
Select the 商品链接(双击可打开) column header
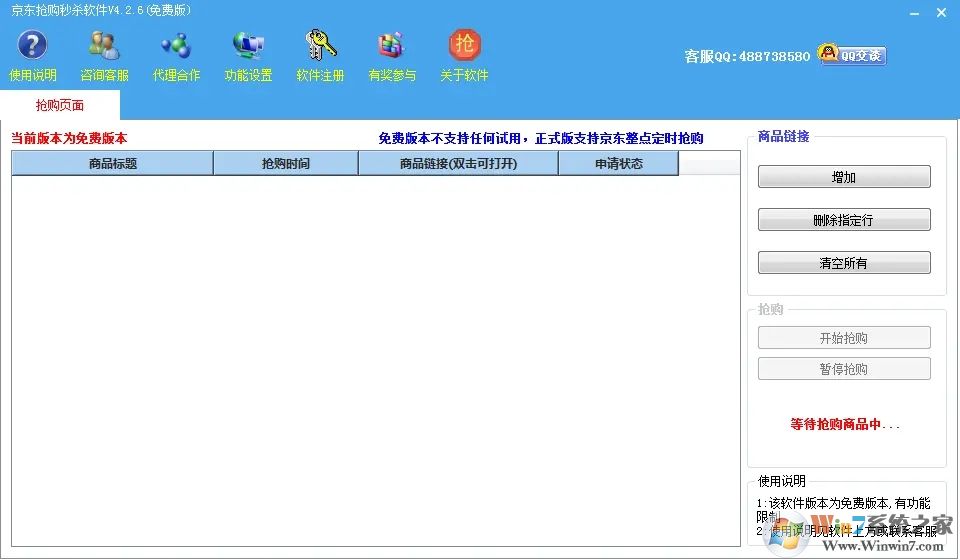point(458,164)
